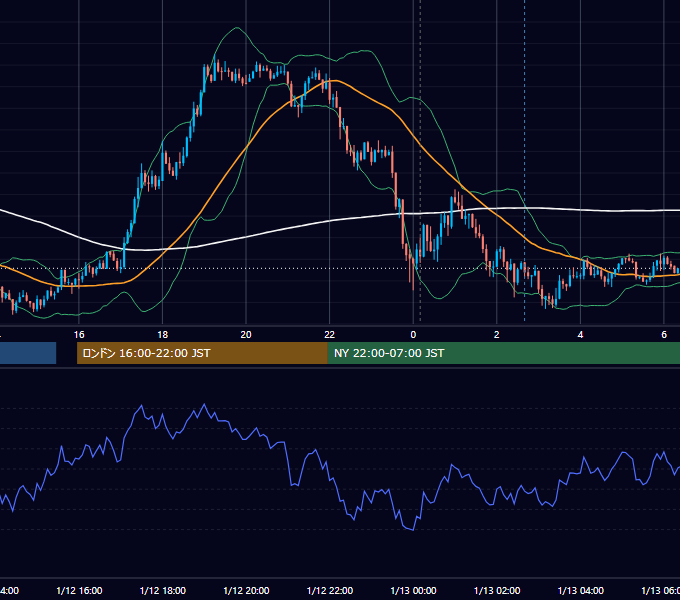Click the 20 hour label on price chart axis
680x600 pixels.
[246, 335]
